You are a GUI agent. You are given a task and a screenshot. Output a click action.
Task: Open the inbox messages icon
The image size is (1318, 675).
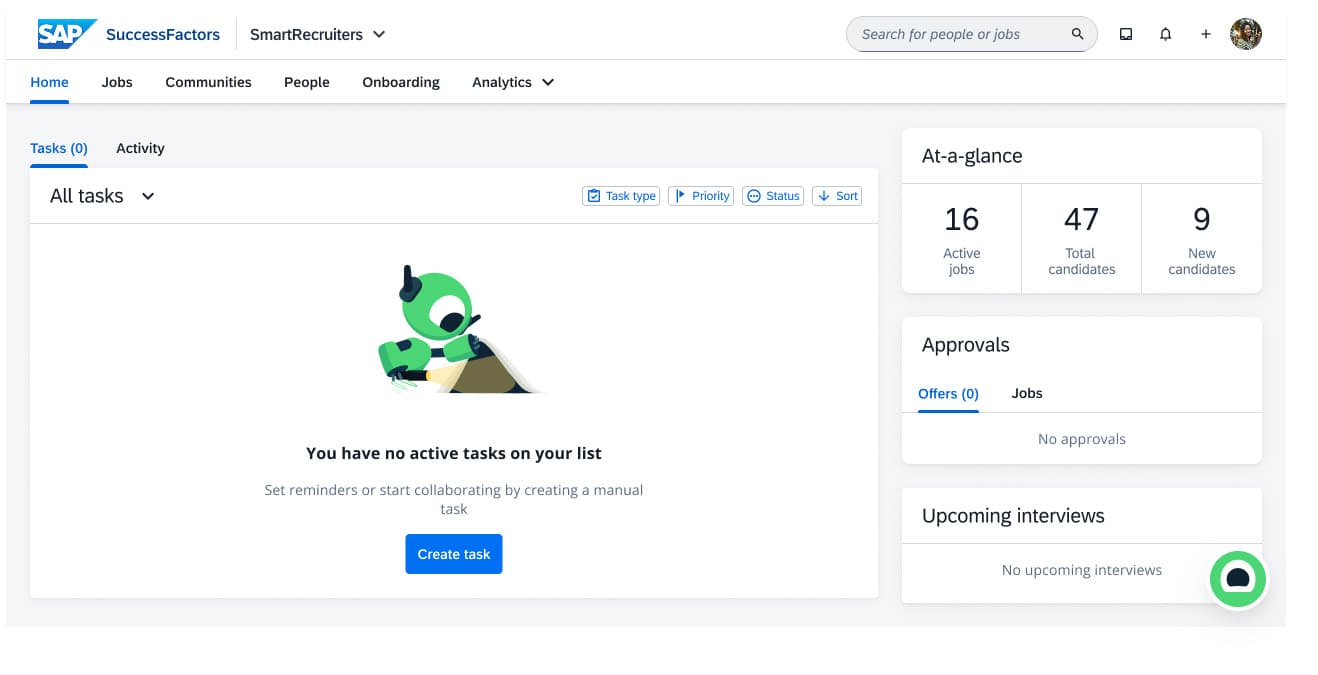tap(1126, 34)
